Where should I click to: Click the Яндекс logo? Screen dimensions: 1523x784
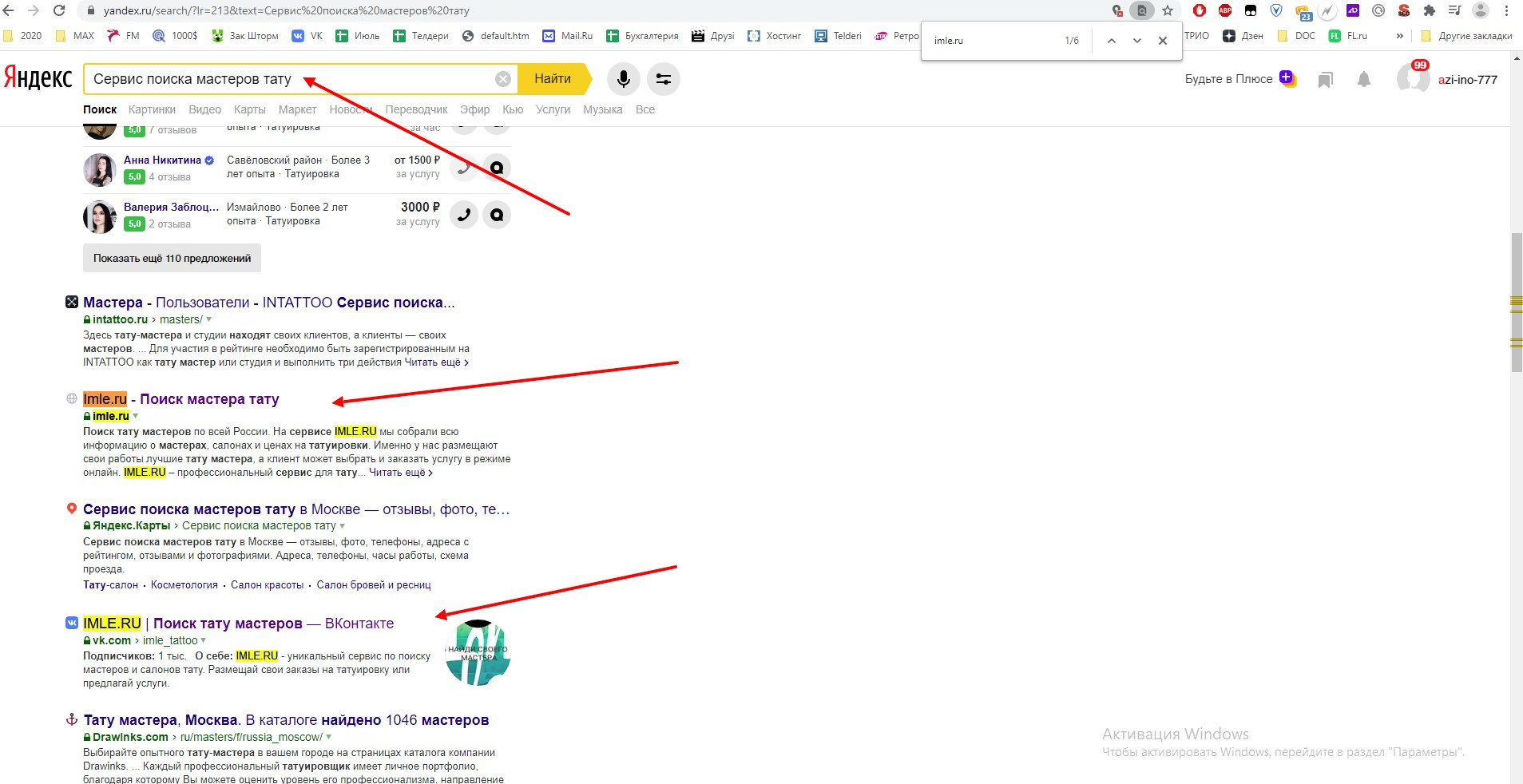click(38, 78)
